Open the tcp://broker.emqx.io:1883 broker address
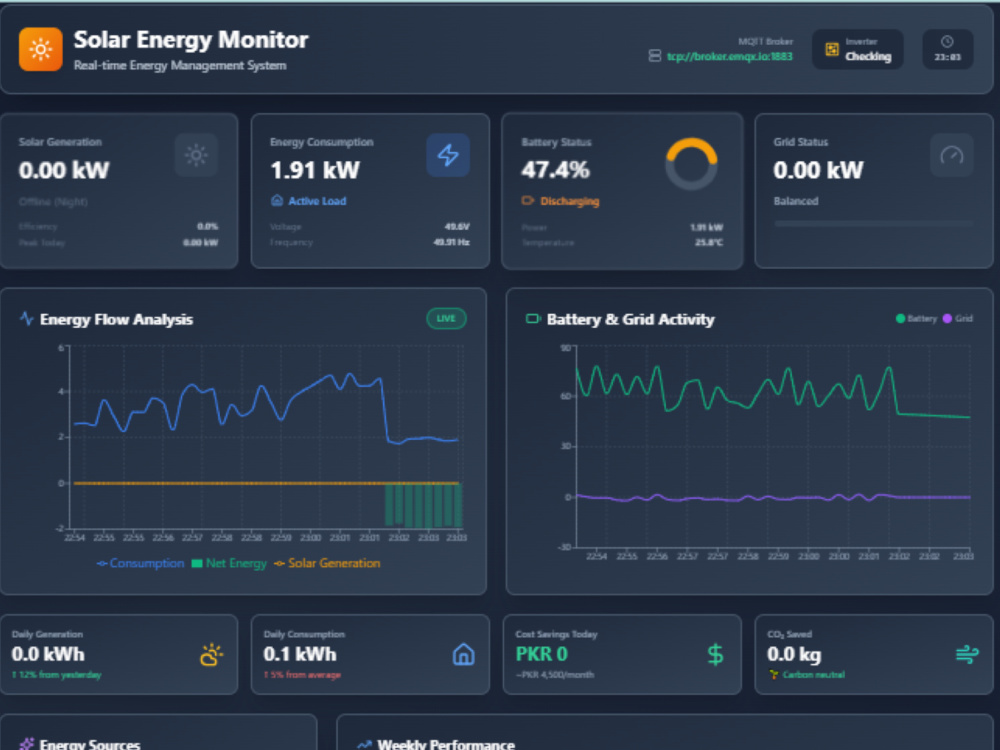The height and width of the screenshot is (750, 1000). click(x=730, y=56)
